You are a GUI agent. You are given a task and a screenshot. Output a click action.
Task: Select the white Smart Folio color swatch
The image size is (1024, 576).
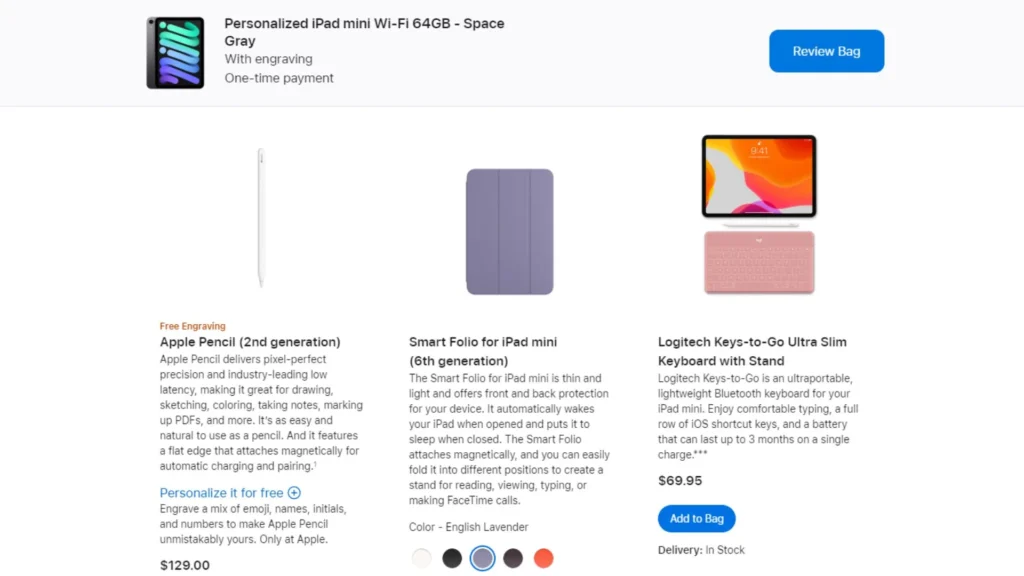tap(421, 558)
